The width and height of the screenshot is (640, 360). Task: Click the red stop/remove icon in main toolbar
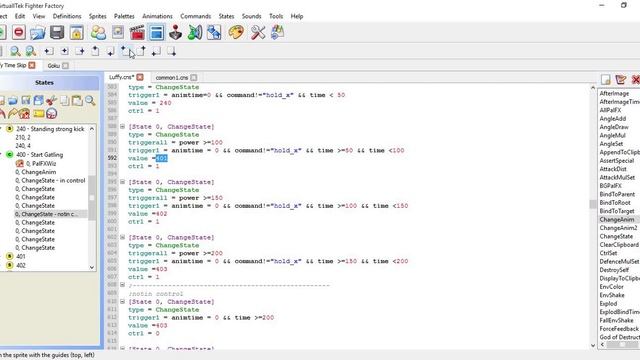(x=18, y=32)
